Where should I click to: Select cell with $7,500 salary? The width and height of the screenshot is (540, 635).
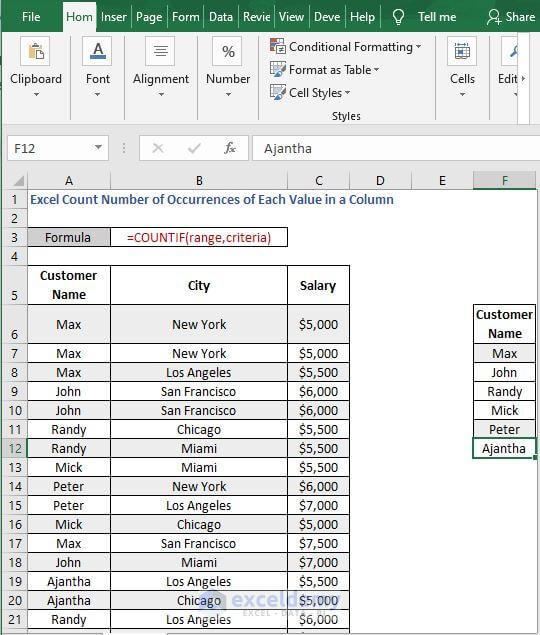(x=318, y=543)
